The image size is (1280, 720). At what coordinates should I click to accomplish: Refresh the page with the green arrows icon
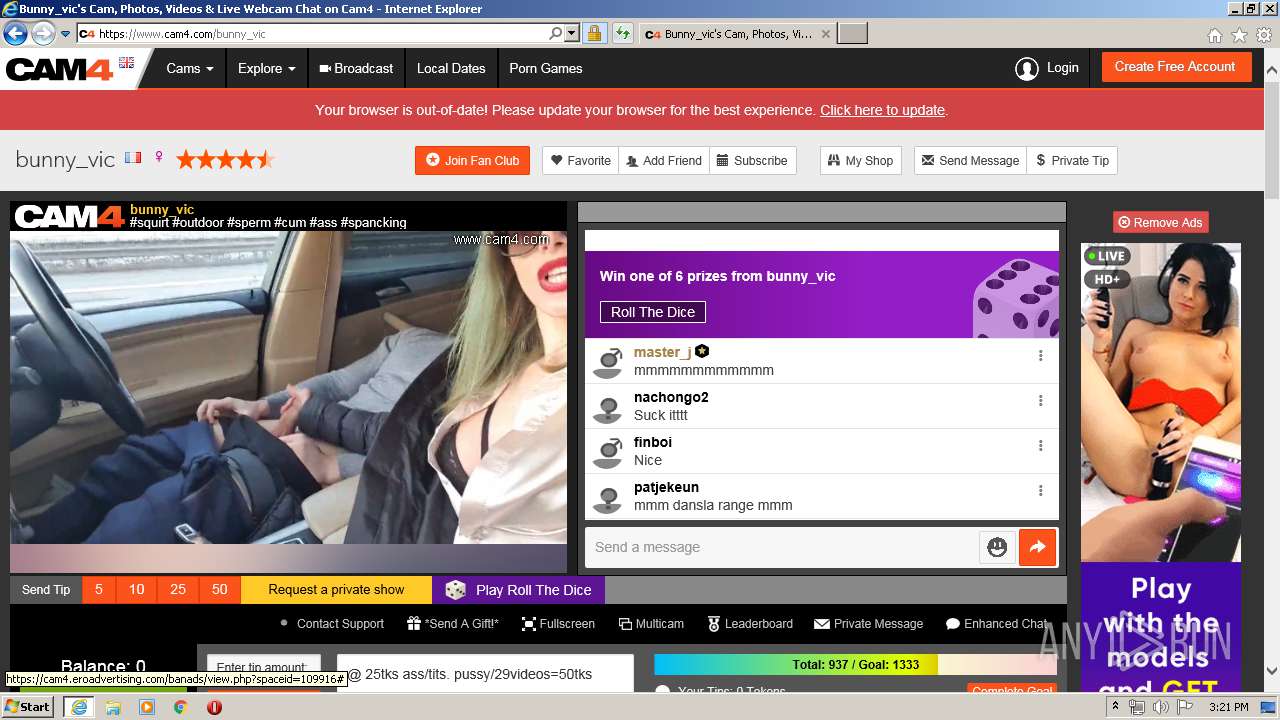[622, 33]
